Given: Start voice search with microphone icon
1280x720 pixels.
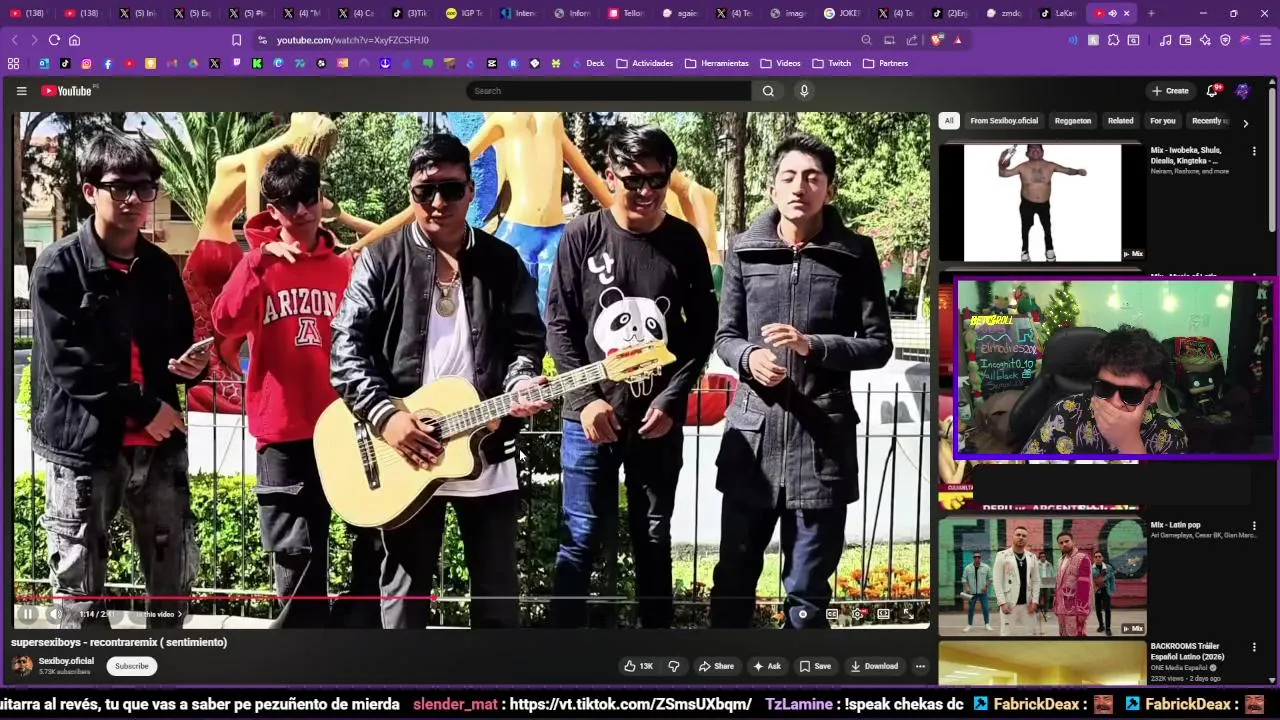Looking at the screenshot, I should (804, 91).
